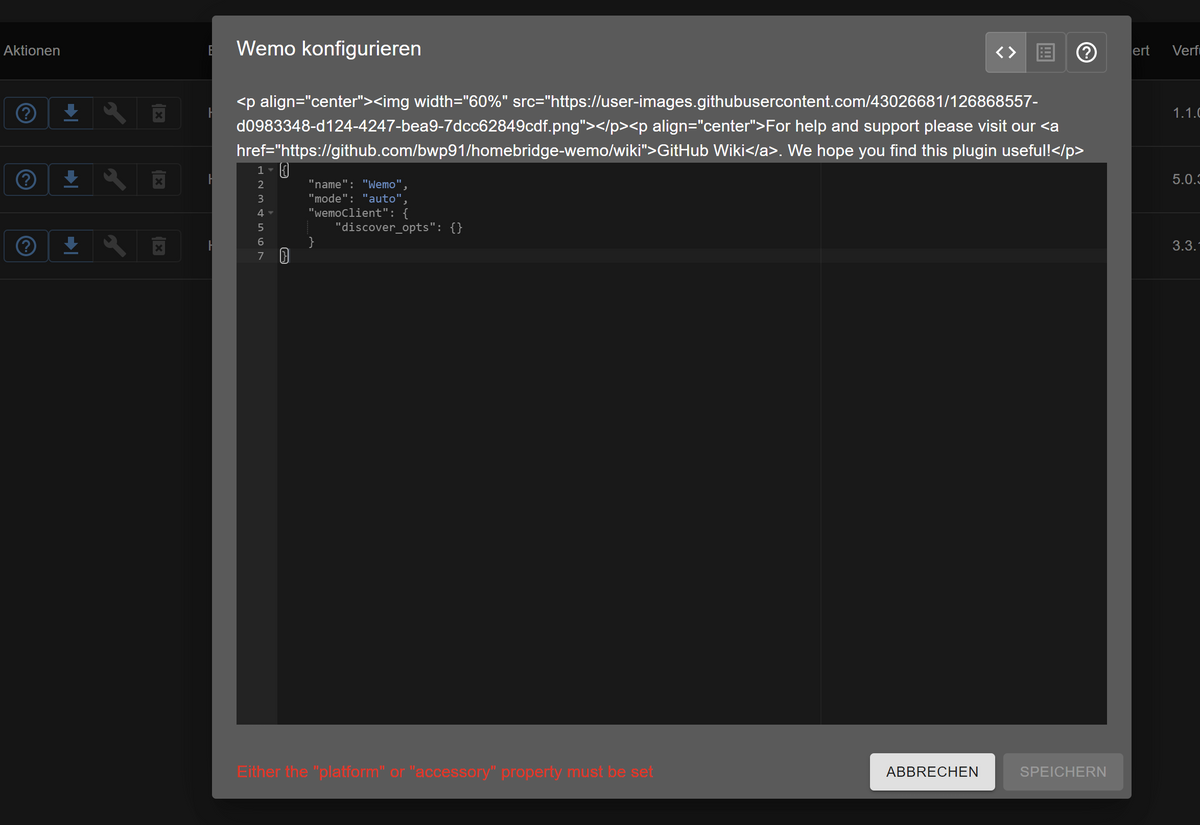
Task: Delete the plugin in the 1.1 version row
Action: coord(158,113)
